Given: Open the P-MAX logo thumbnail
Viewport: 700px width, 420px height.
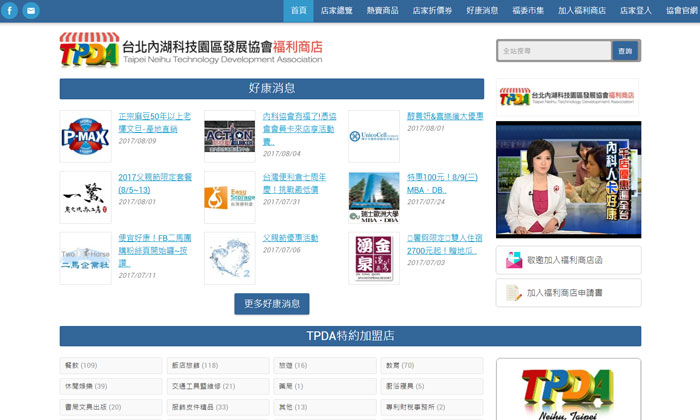Looking at the screenshot, I should click(85, 136).
